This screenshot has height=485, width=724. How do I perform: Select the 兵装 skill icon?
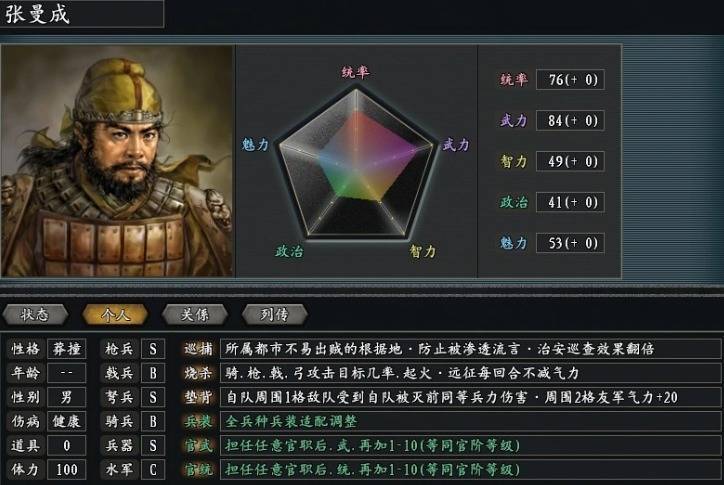(199, 421)
